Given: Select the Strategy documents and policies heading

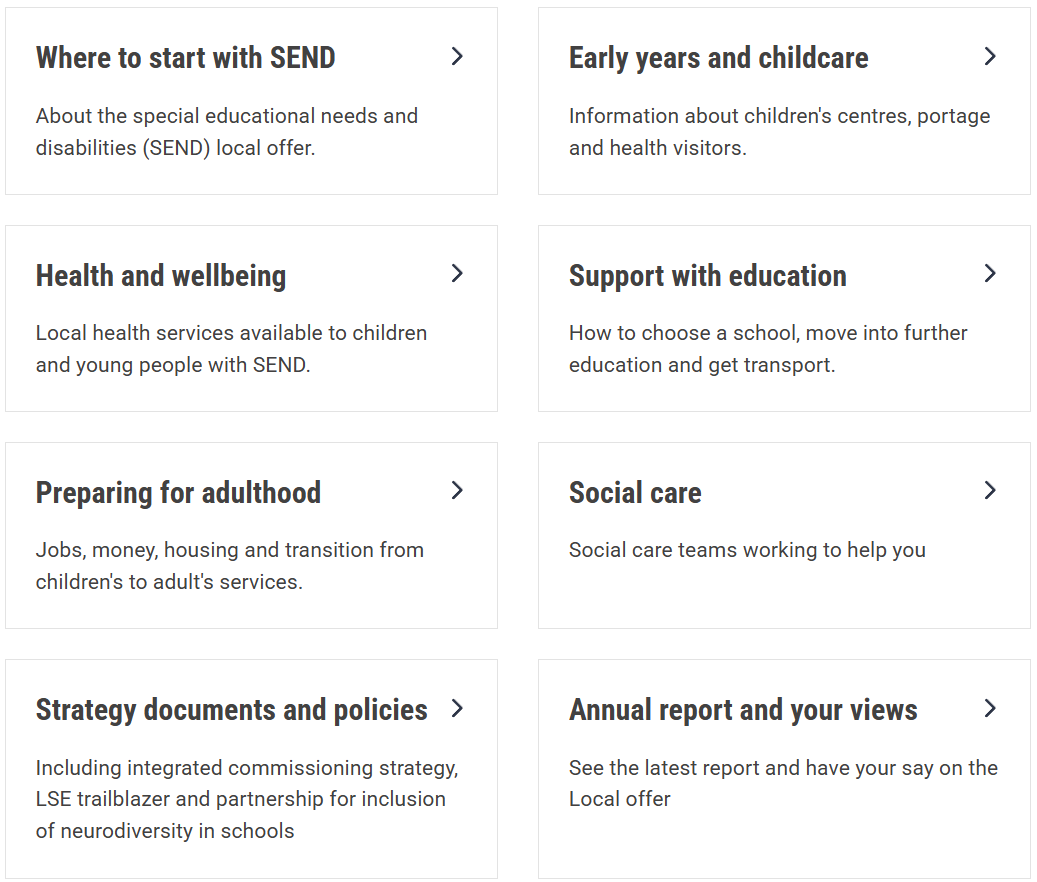Looking at the screenshot, I should point(231,711).
